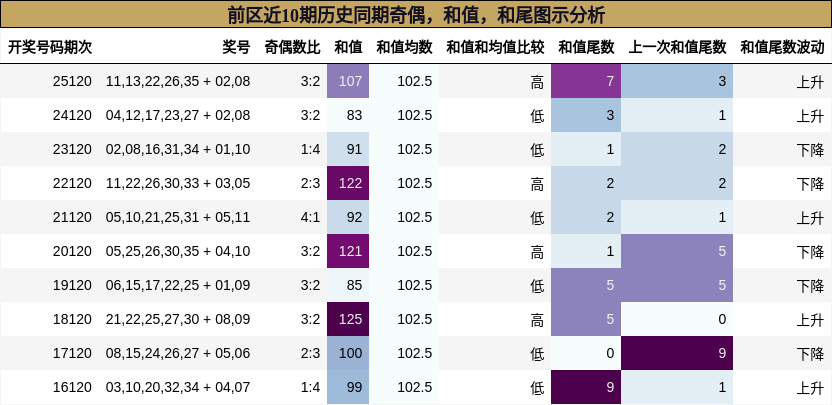Select issue number 24120
Screen dimensions: 832x405
(x=72, y=115)
